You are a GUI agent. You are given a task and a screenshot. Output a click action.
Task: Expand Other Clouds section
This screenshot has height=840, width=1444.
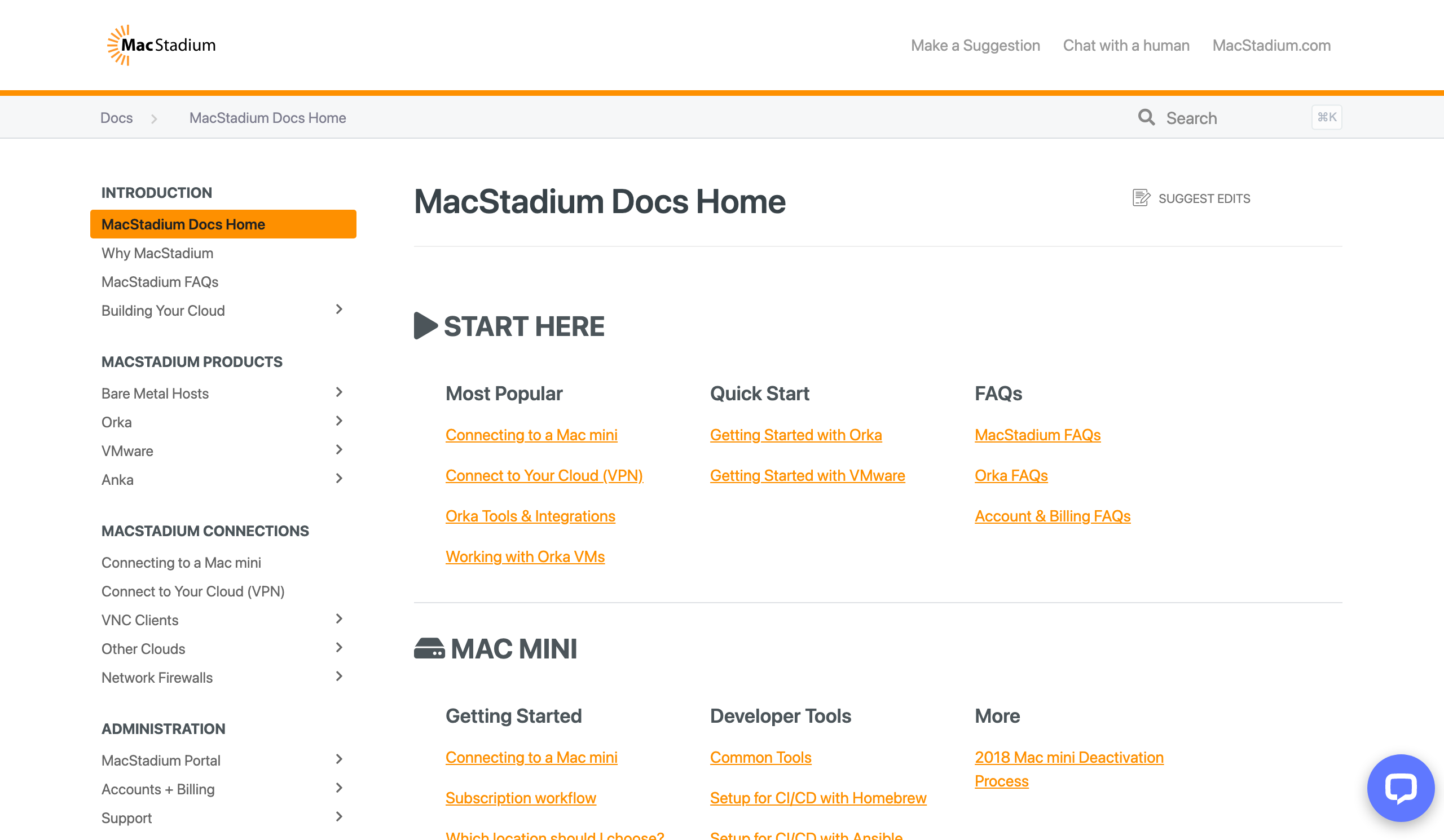click(339, 648)
